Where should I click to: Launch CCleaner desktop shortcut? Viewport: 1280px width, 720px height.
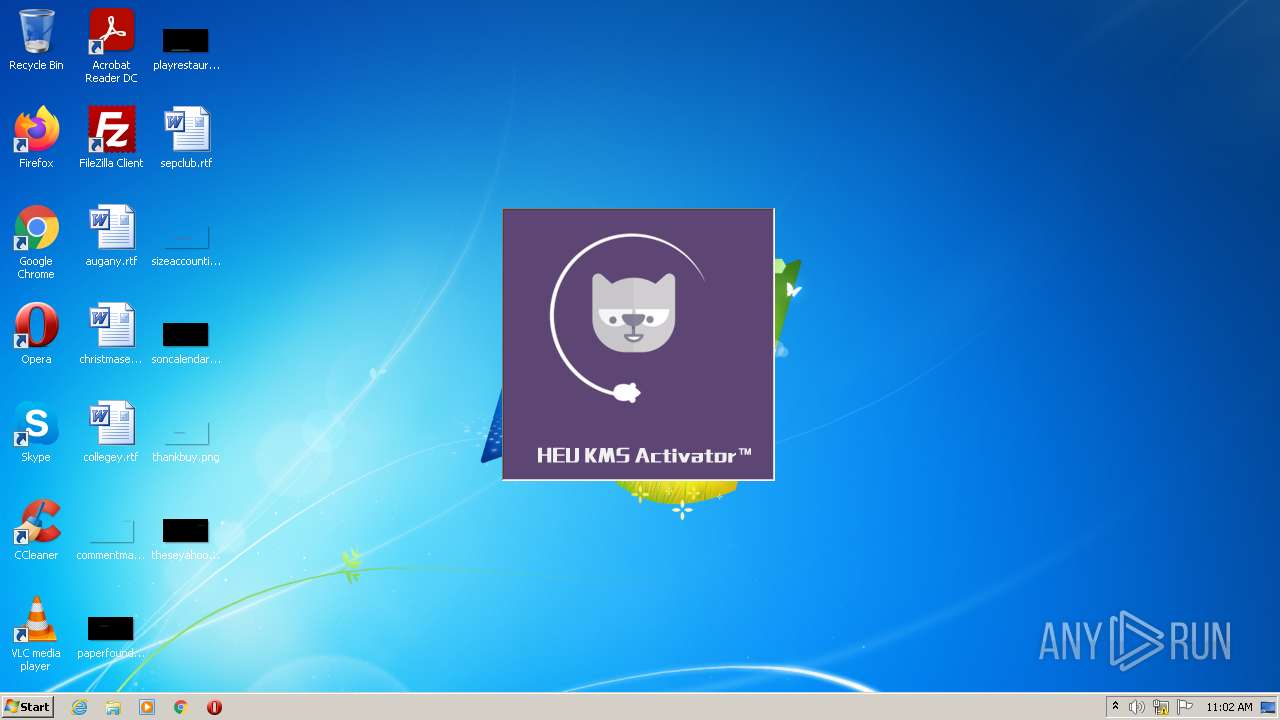click(36, 530)
